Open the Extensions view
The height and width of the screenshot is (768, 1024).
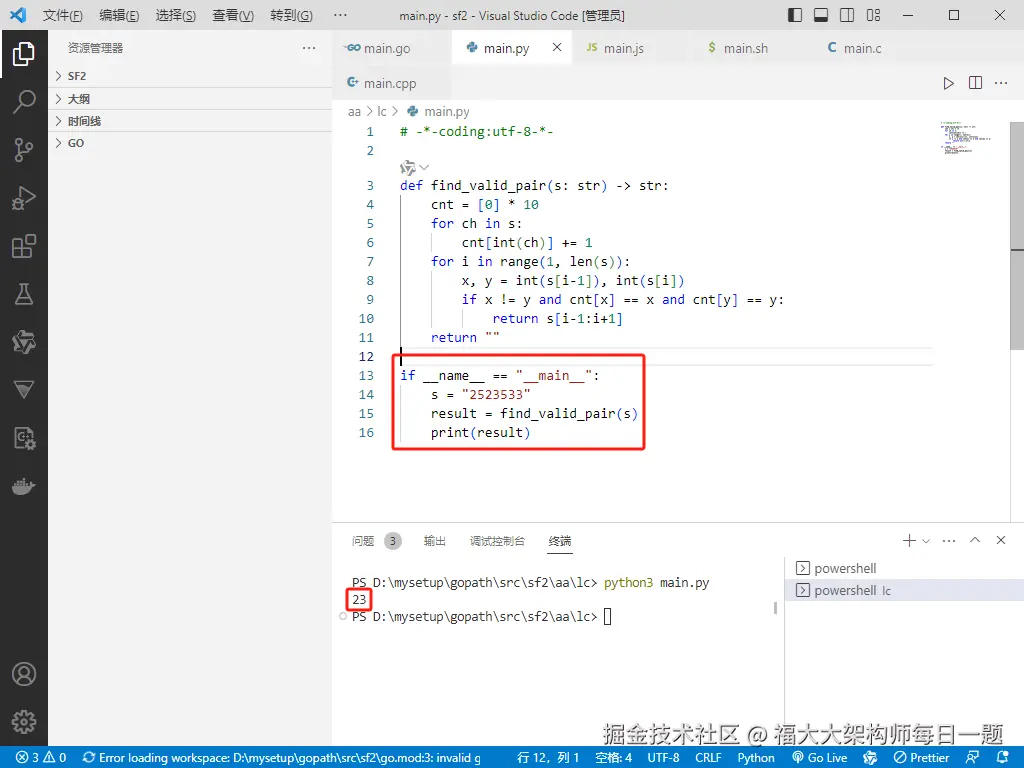coord(24,246)
